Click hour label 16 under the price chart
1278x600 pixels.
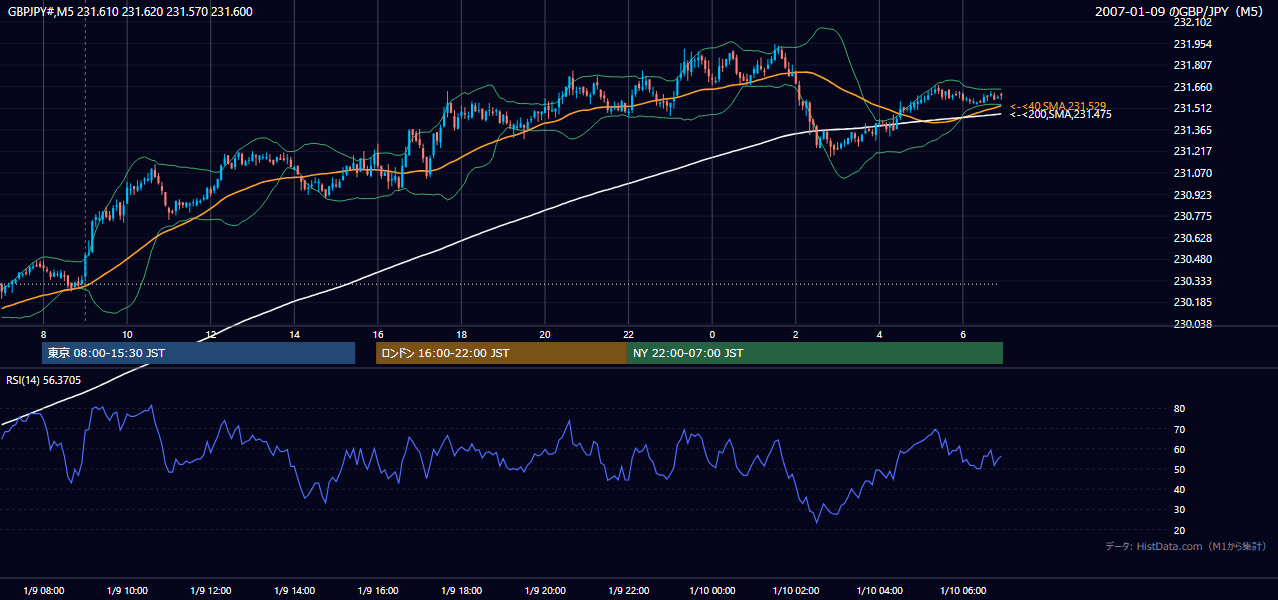378,334
